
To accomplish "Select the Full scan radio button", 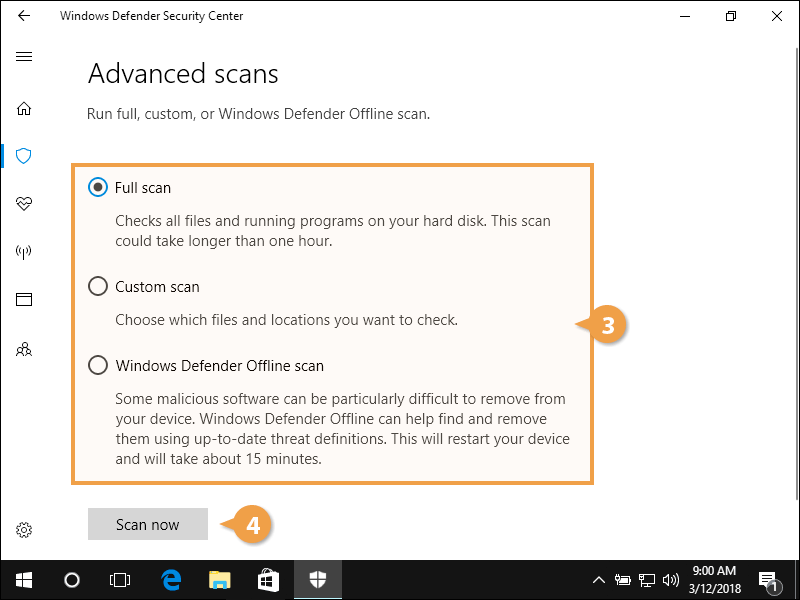I will tap(98, 187).
